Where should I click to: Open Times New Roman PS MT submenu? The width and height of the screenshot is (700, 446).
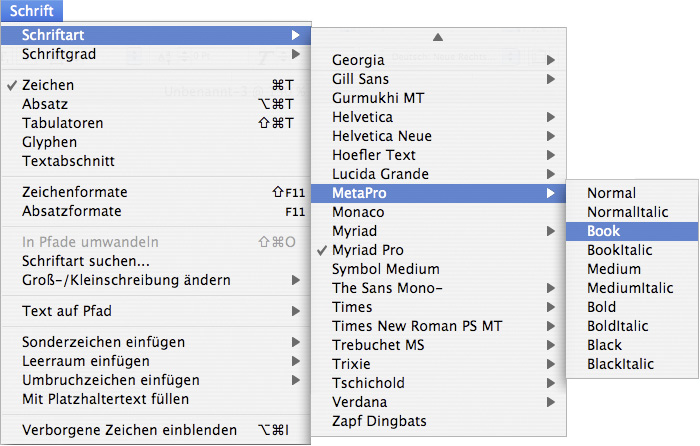(439, 326)
